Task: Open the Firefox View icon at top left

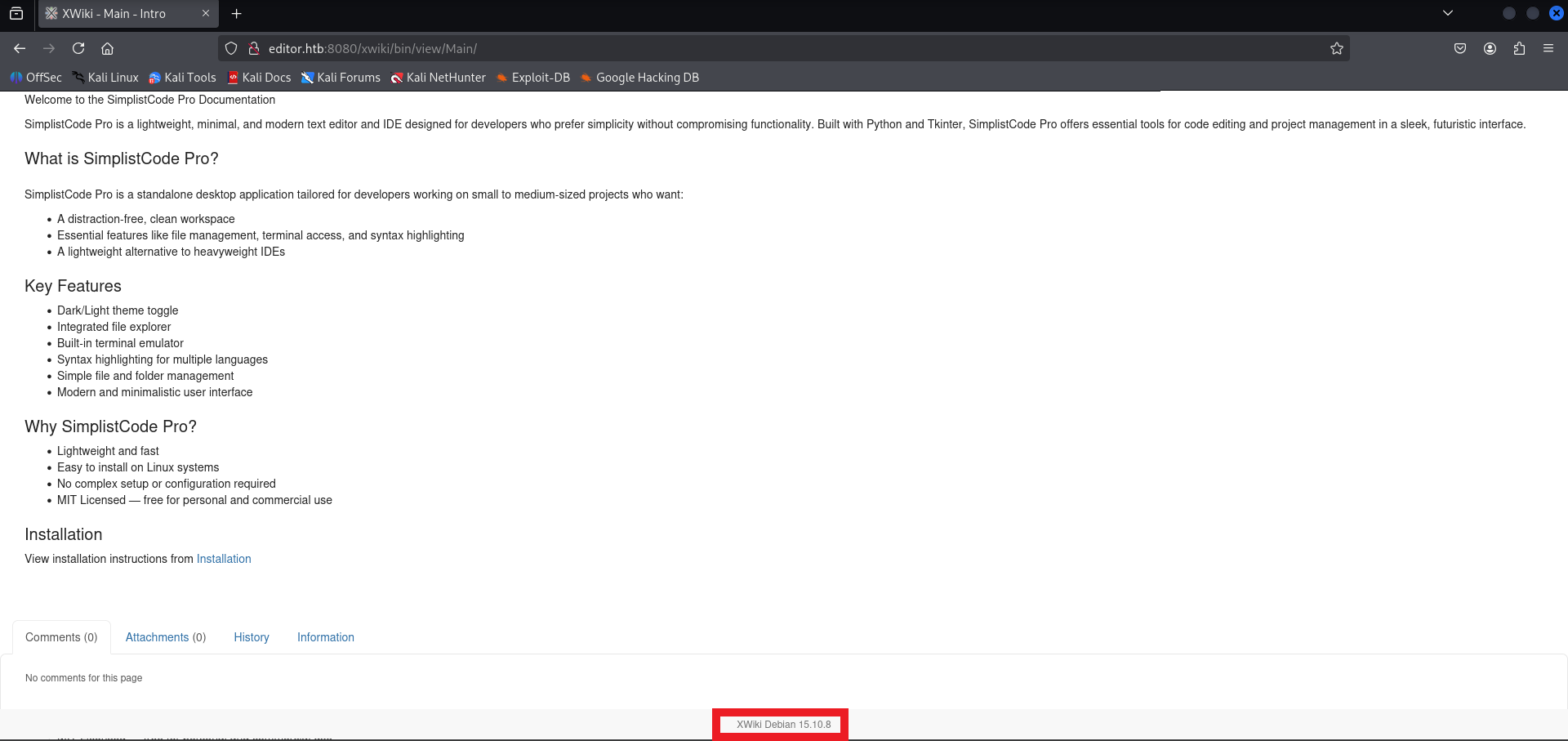Action: click(x=16, y=13)
